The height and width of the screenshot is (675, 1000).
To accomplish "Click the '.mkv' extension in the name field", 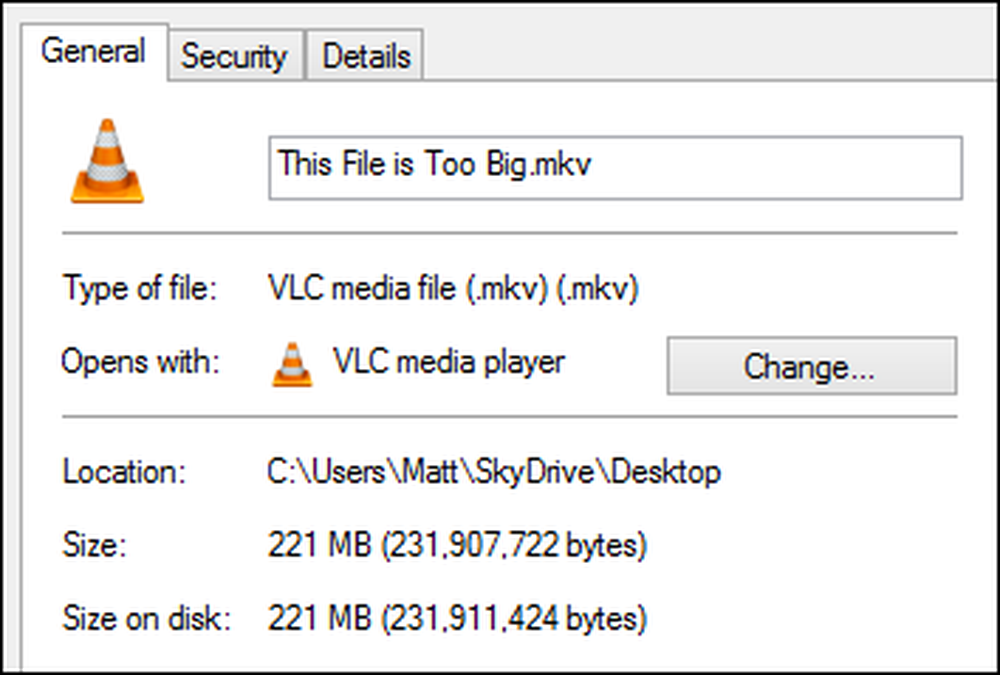I will point(561,165).
